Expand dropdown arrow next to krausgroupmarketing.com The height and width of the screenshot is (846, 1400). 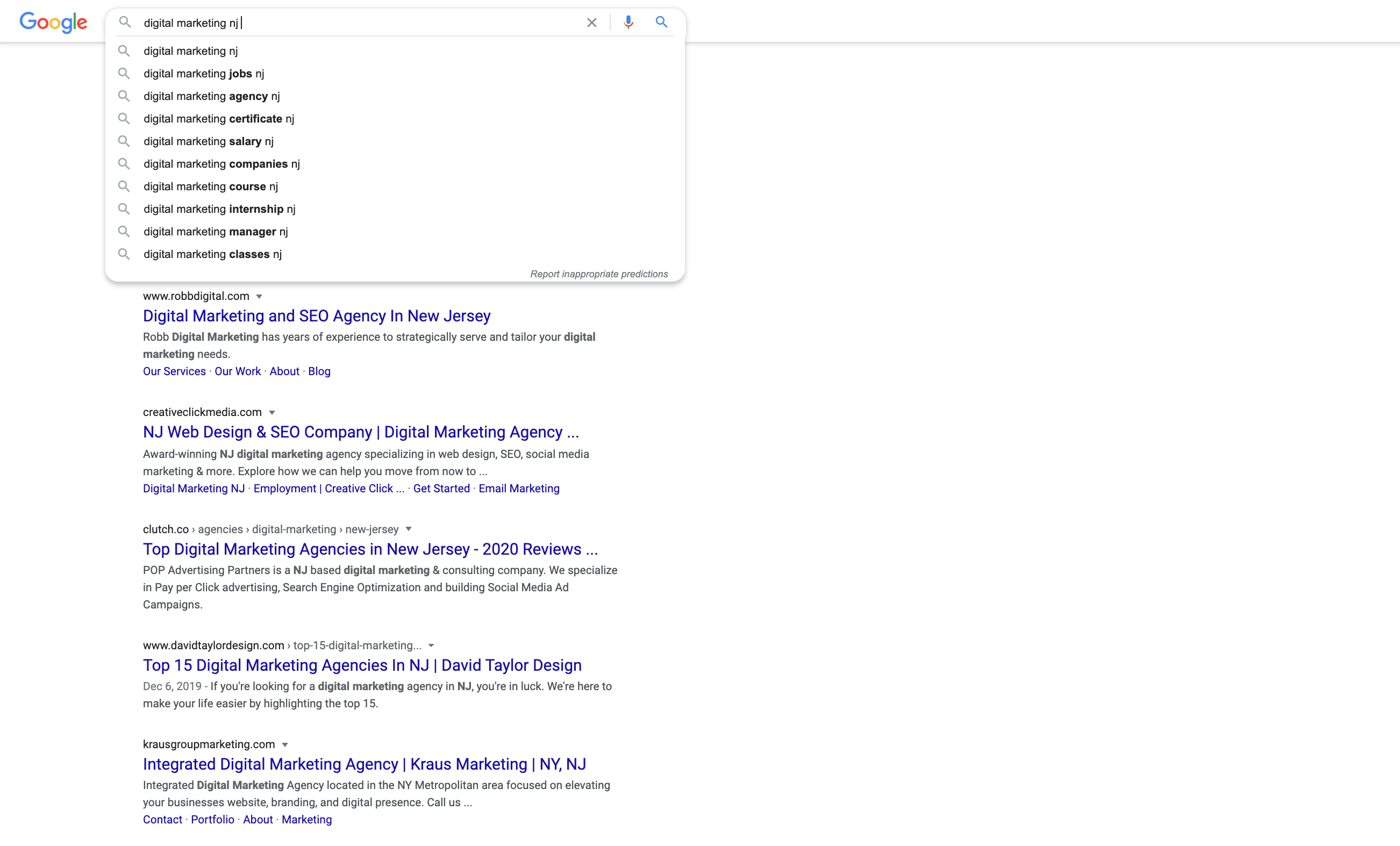[285, 745]
